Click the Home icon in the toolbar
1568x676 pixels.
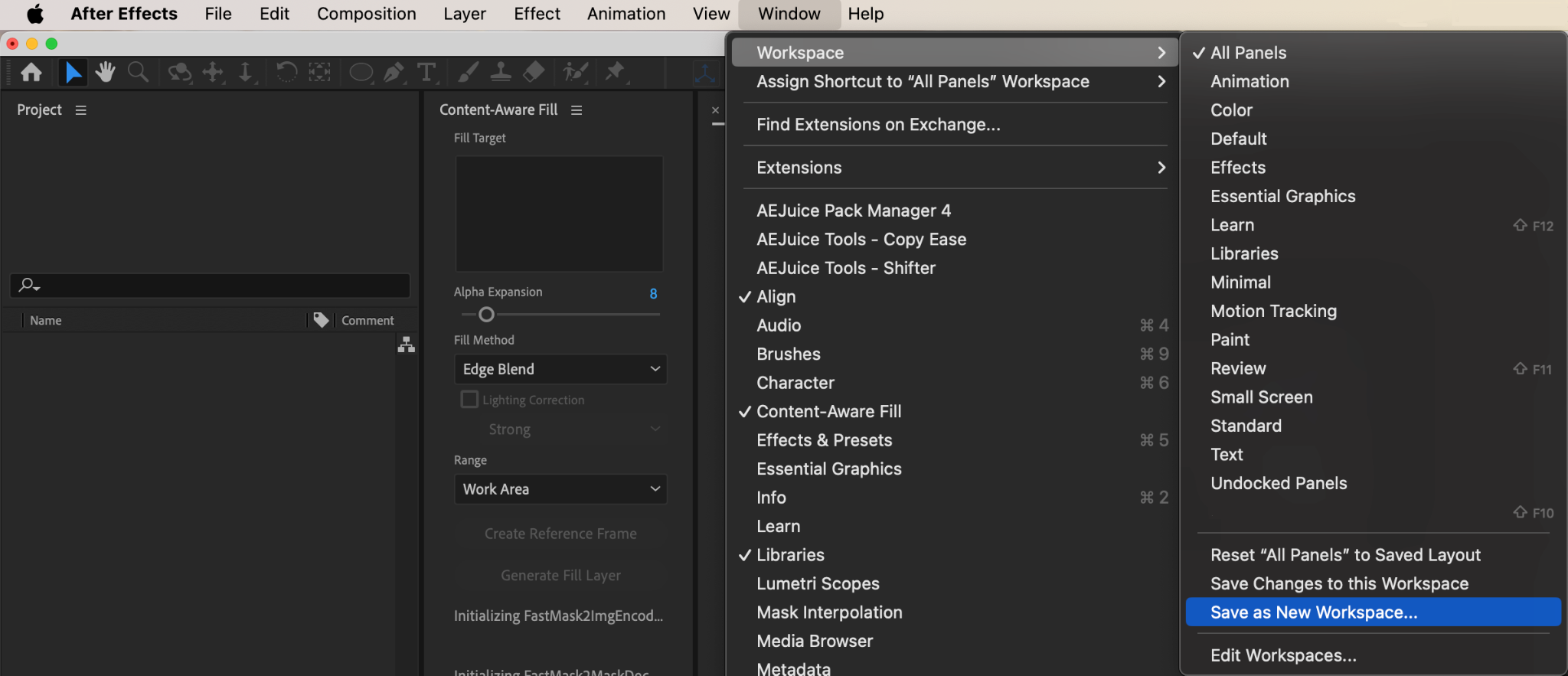pos(31,73)
